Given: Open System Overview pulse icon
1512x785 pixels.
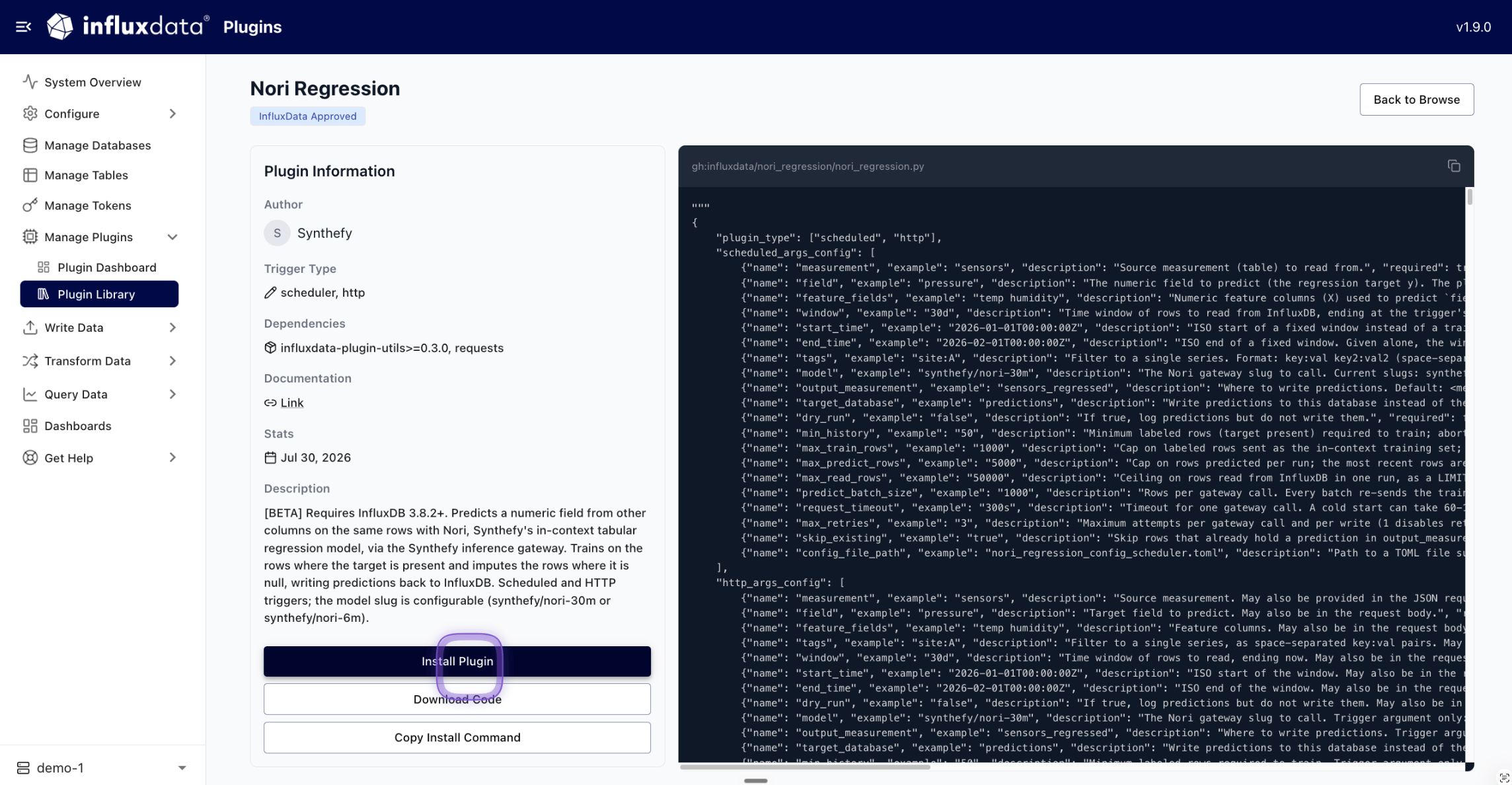Looking at the screenshot, I should [30, 82].
